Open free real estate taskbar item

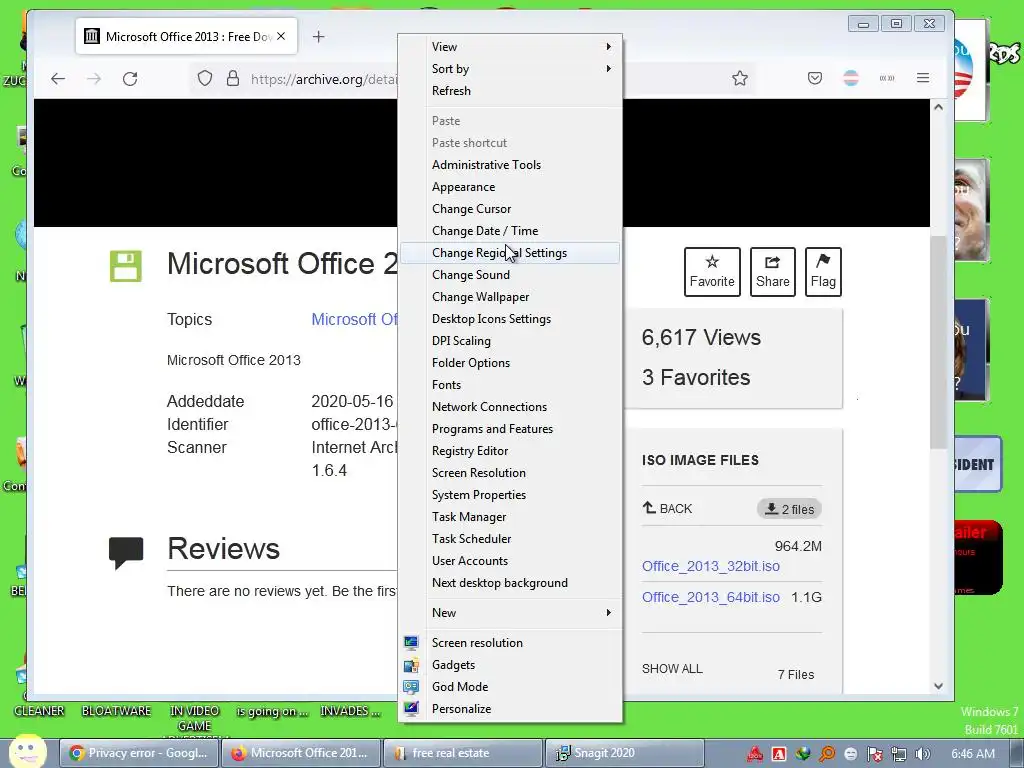(x=462, y=753)
